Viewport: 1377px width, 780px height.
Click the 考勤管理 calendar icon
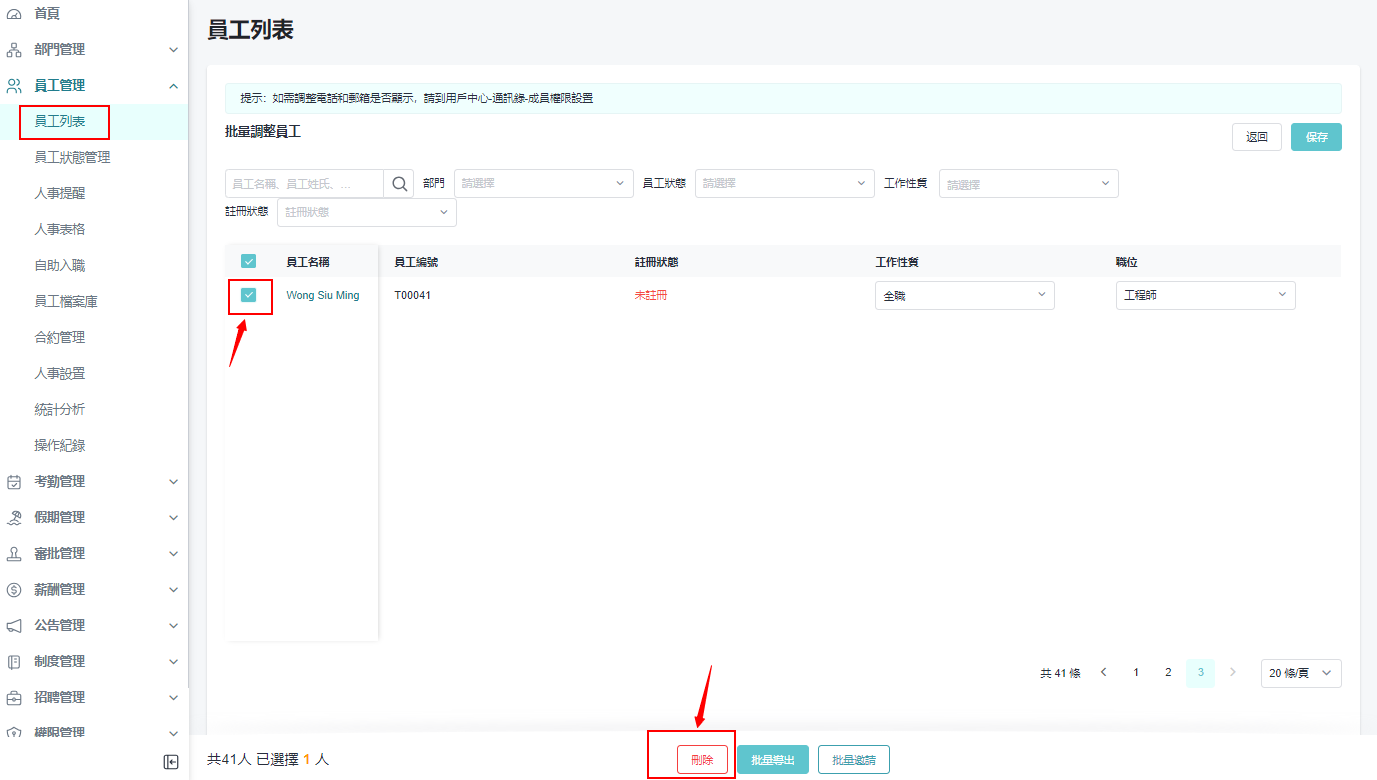pyautogui.click(x=14, y=482)
